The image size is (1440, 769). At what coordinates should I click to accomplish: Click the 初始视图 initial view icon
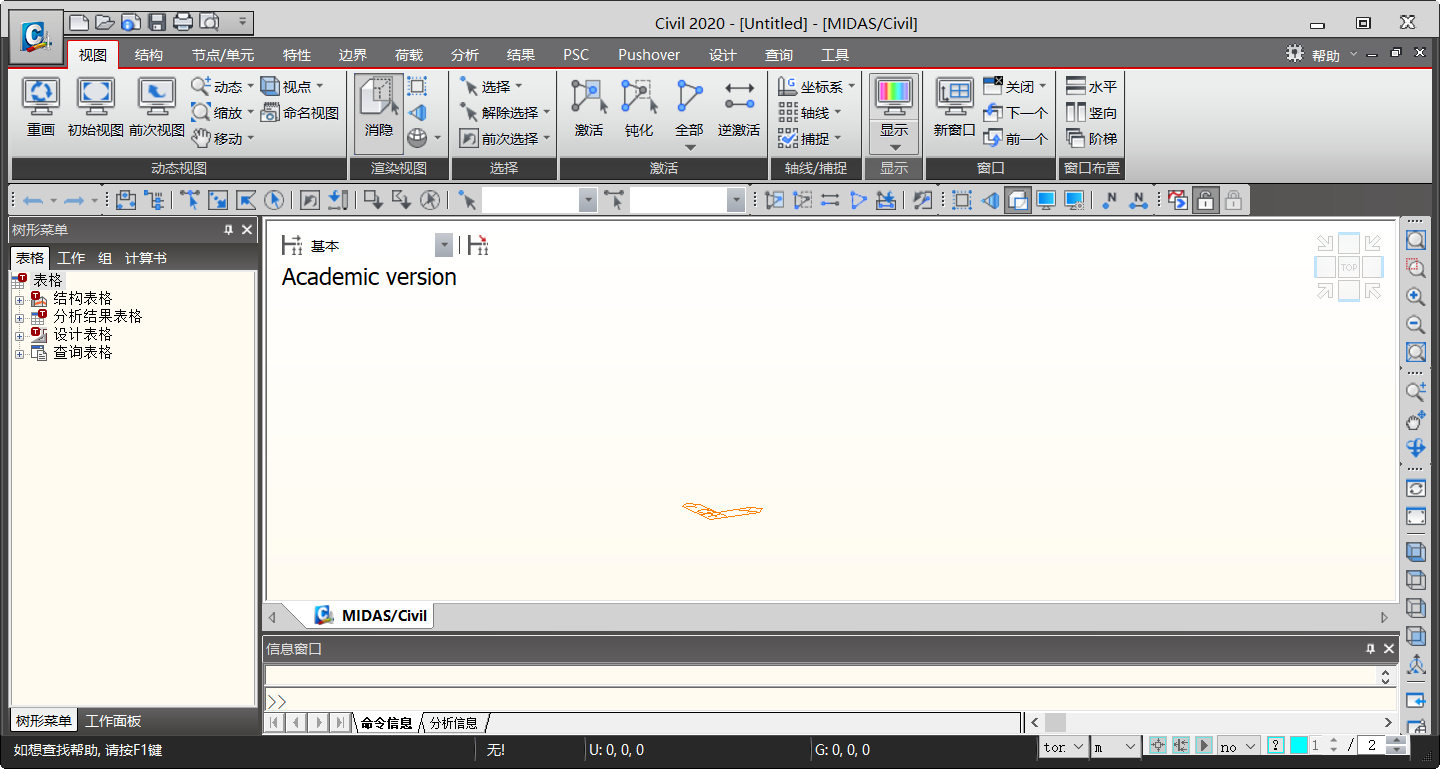click(95, 107)
